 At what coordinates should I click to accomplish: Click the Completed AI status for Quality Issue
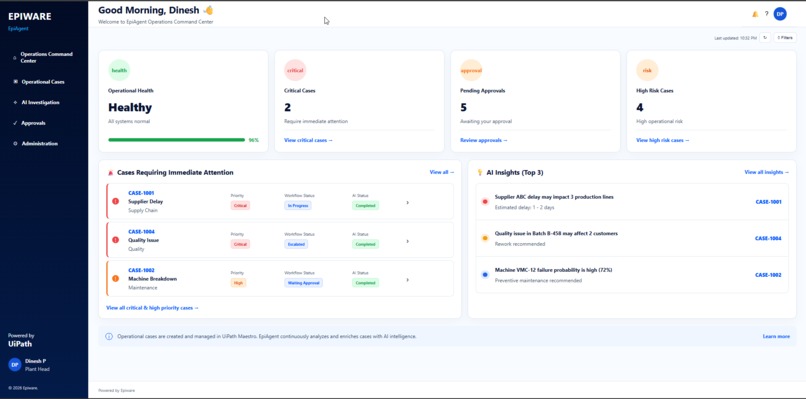(x=365, y=244)
